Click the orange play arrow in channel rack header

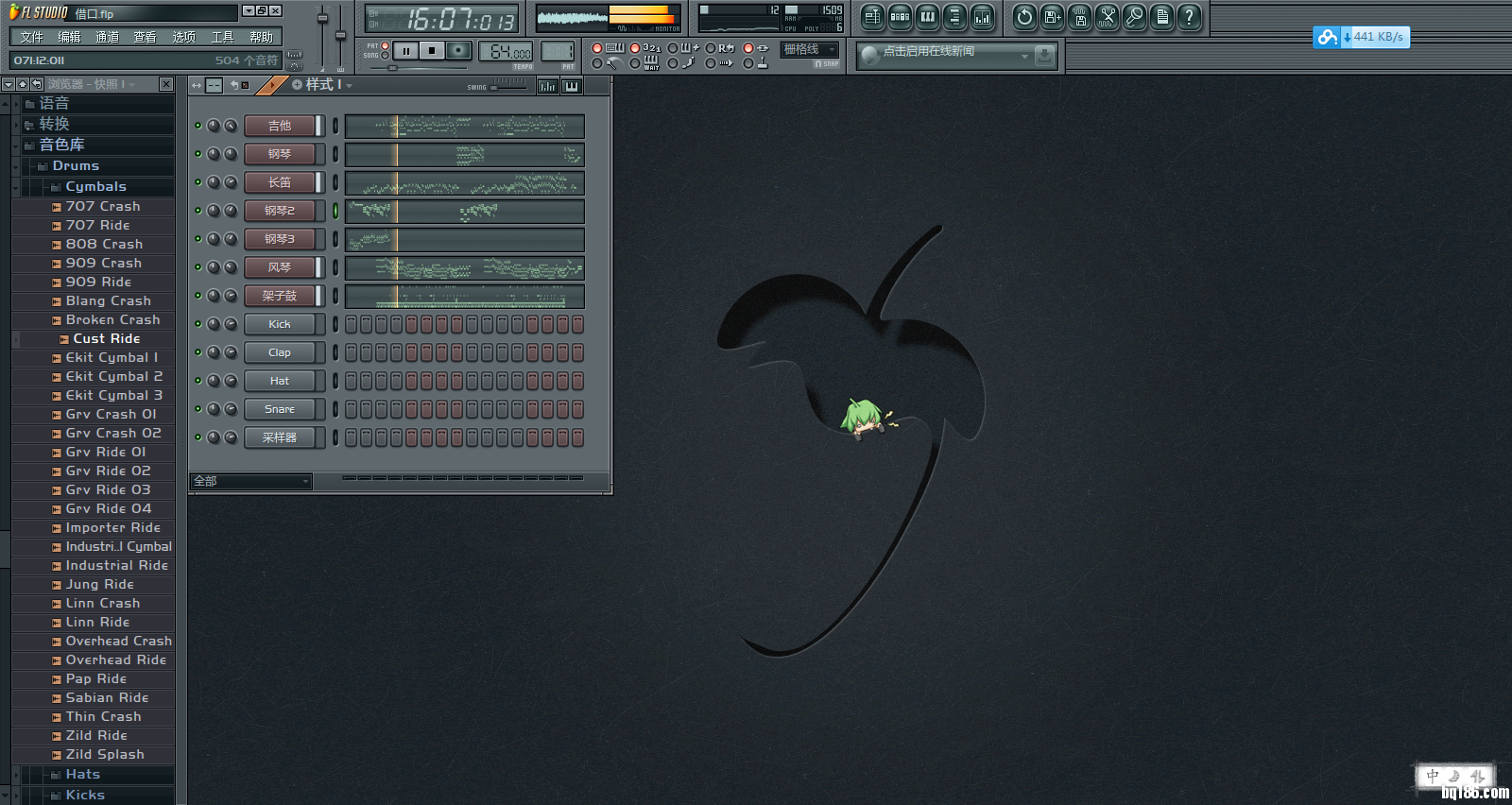[271, 85]
